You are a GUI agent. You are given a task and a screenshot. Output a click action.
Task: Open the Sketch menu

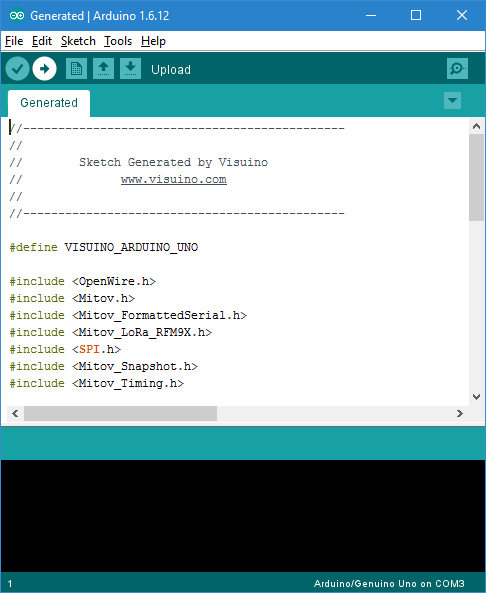point(78,41)
